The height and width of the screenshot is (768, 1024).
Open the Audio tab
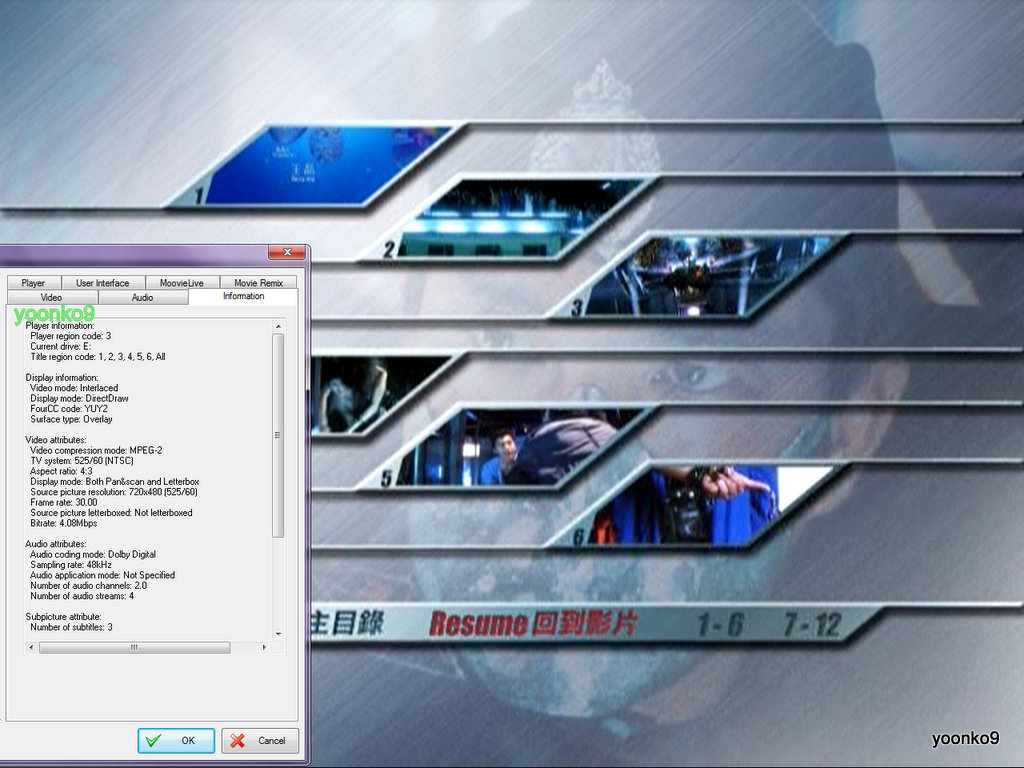[142, 297]
